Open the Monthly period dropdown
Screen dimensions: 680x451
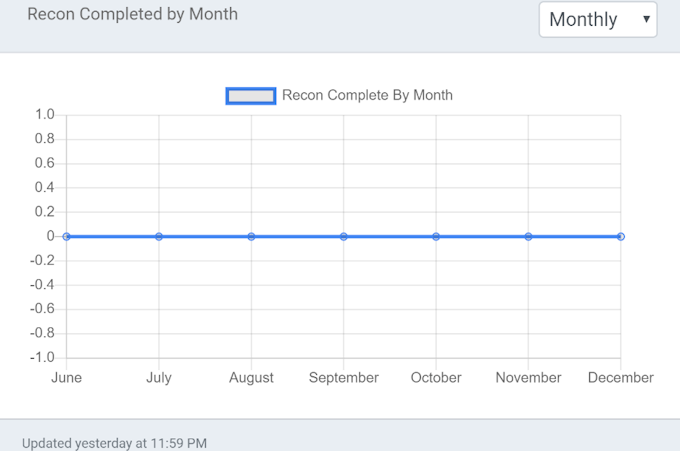[x=598, y=20]
